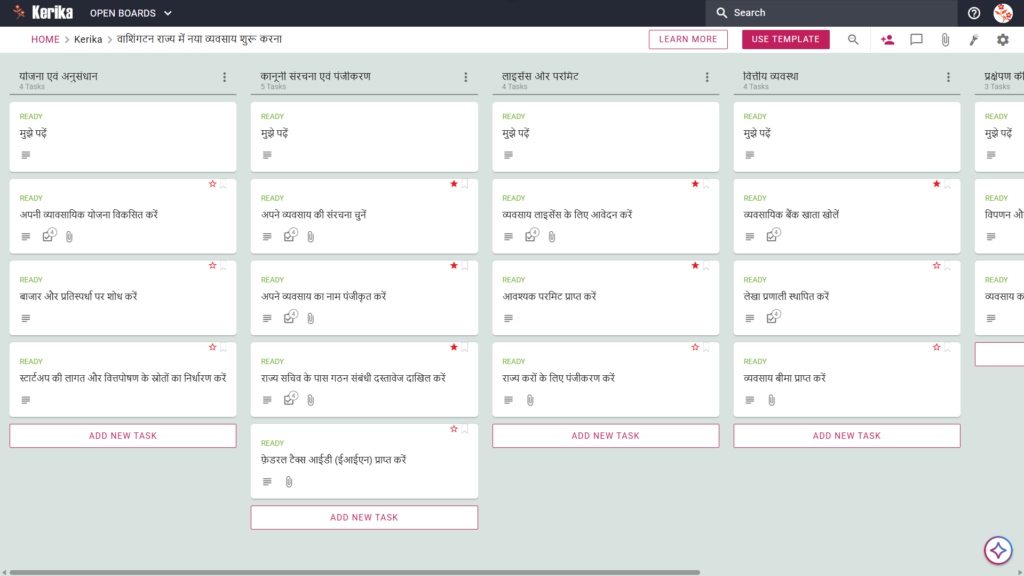This screenshot has width=1024, height=576.
Task: Open the user profile avatar
Action: pos(1002,13)
